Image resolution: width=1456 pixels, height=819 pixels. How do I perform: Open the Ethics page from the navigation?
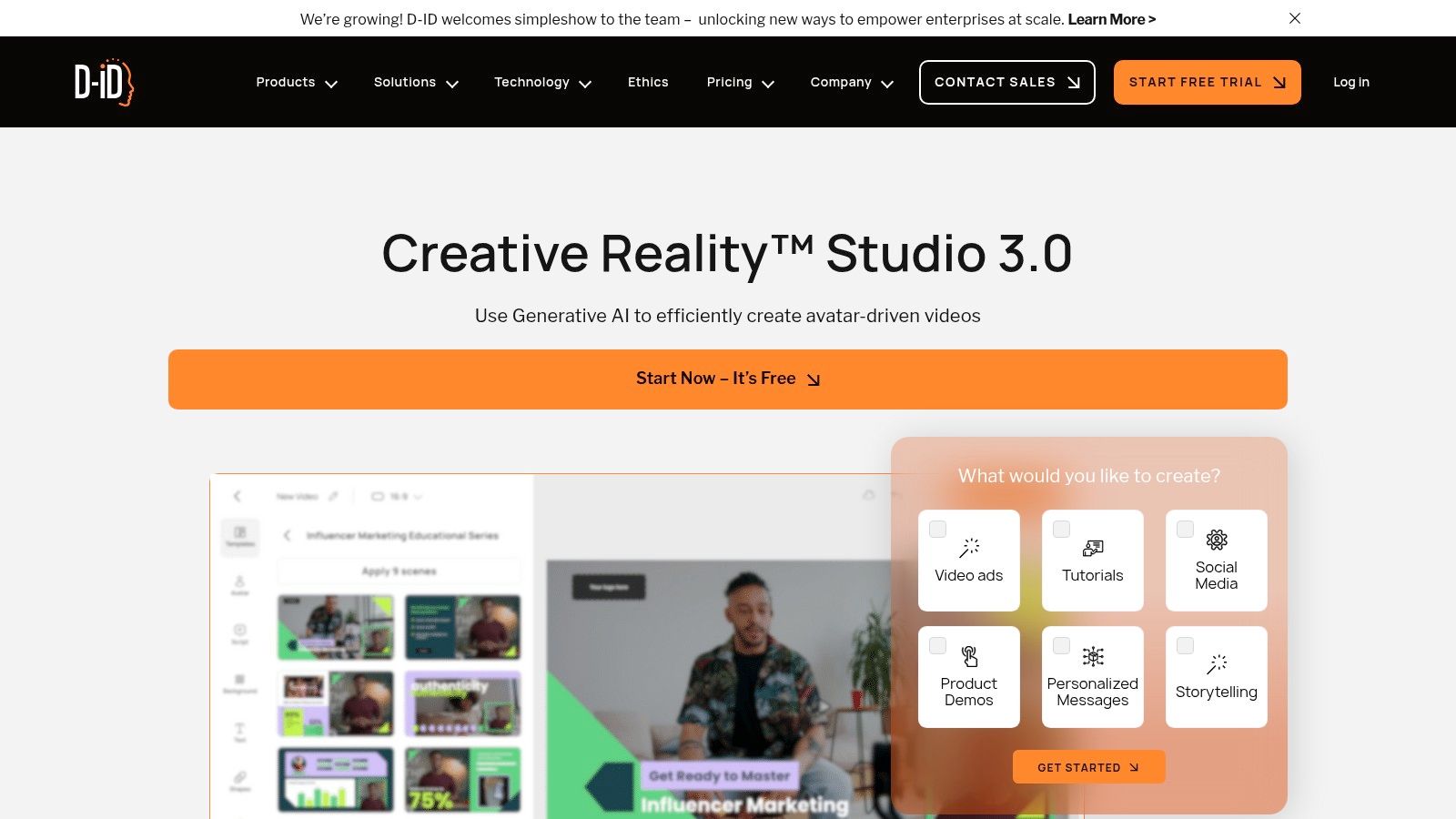pyautogui.click(x=648, y=82)
